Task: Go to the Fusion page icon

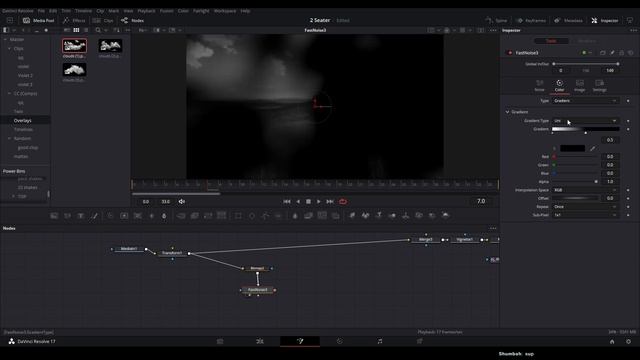Action: point(300,341)
